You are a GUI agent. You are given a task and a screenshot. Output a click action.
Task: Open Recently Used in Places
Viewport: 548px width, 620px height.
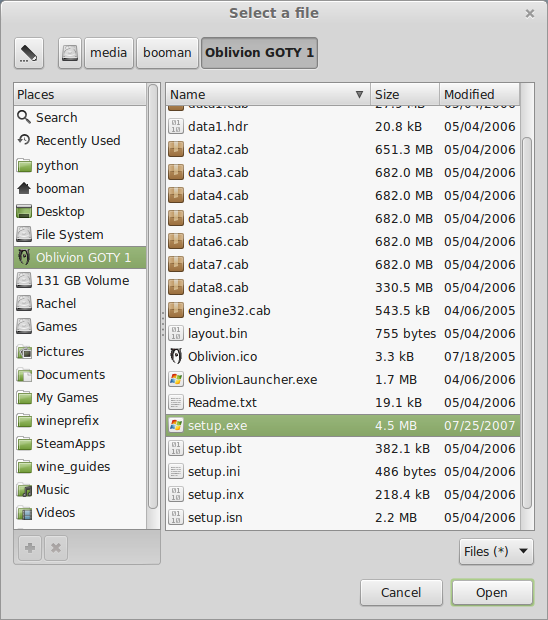80,140
